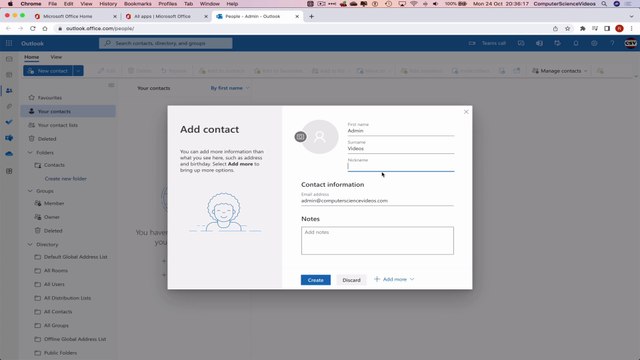Open the Outlook settings gear
Screen dimensions: 640x360
point(594,43)
